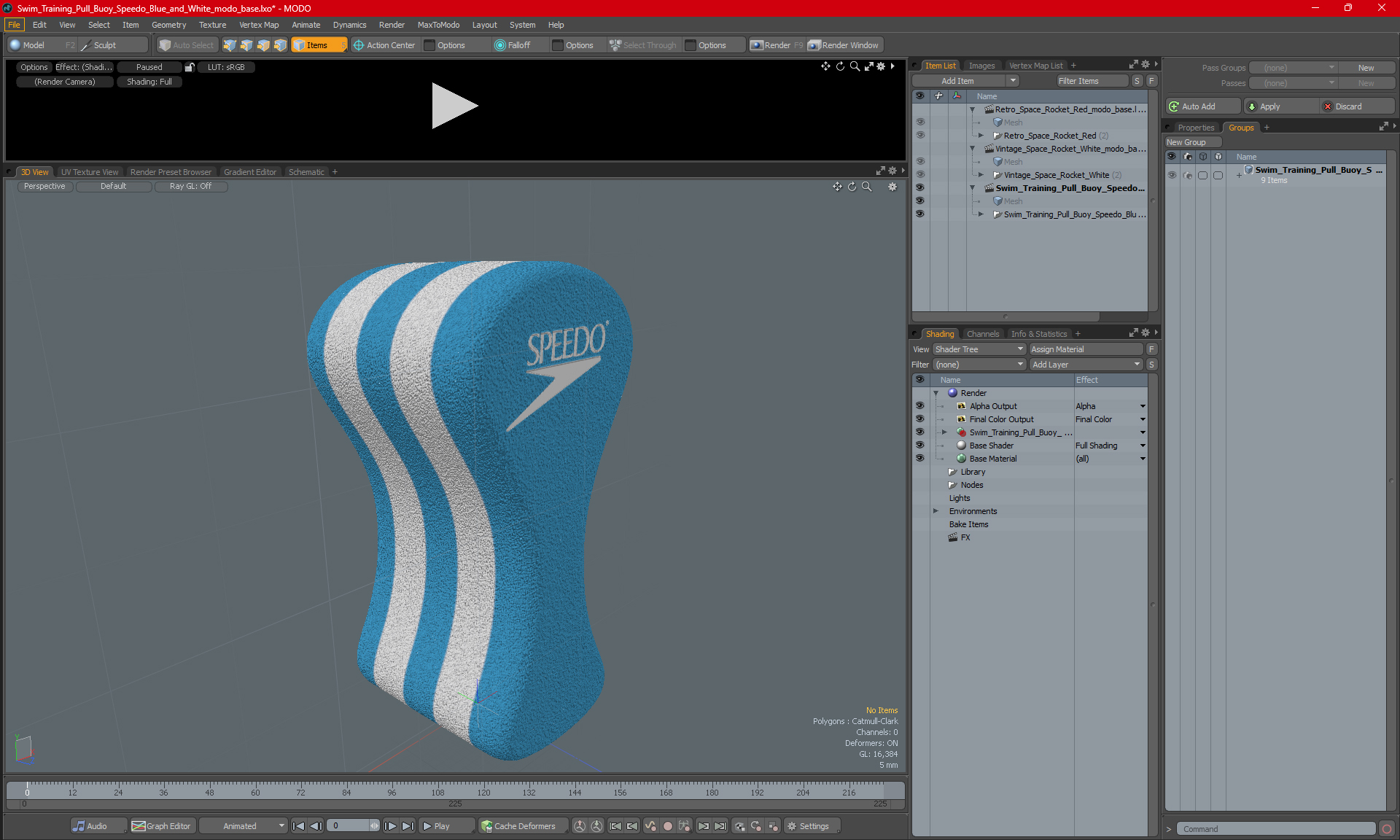Click preview pan/move view icon
This screenshot has height=840, width=1400.
click(825, 66)
